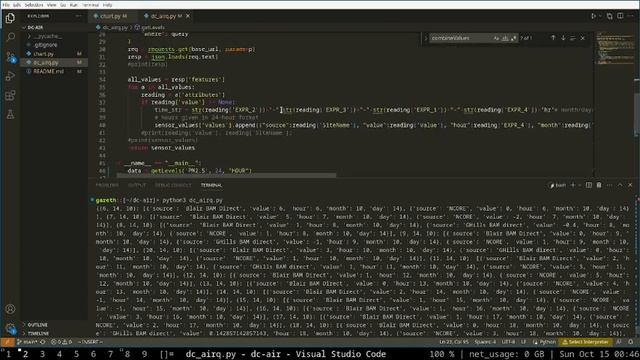The width and height of the screenshot is (640, 360).
Task: Go to next find match arrow
Action: click(x=563, y=38)
